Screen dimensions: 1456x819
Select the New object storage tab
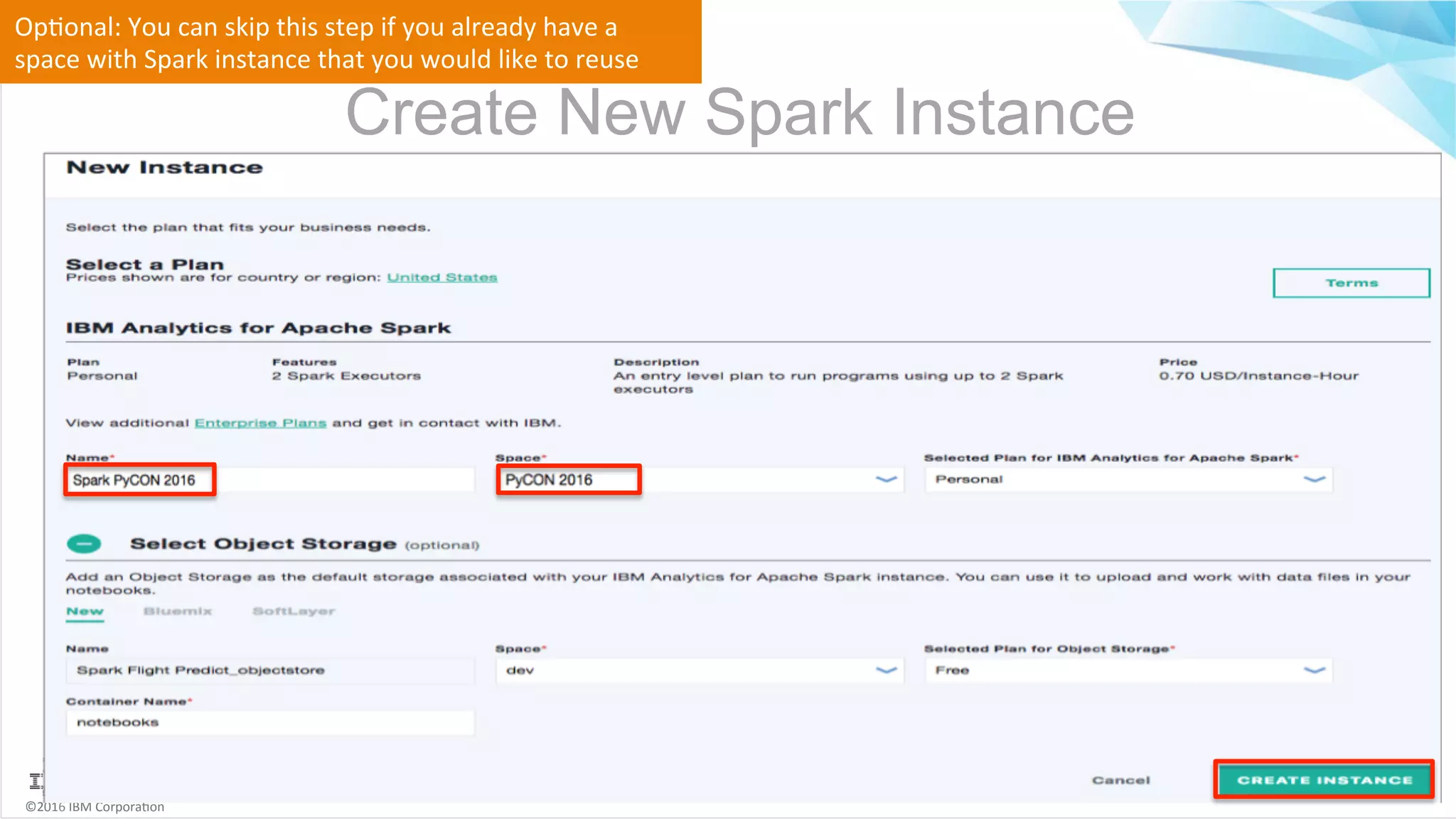pyautogui.click(x=85, y=611)
